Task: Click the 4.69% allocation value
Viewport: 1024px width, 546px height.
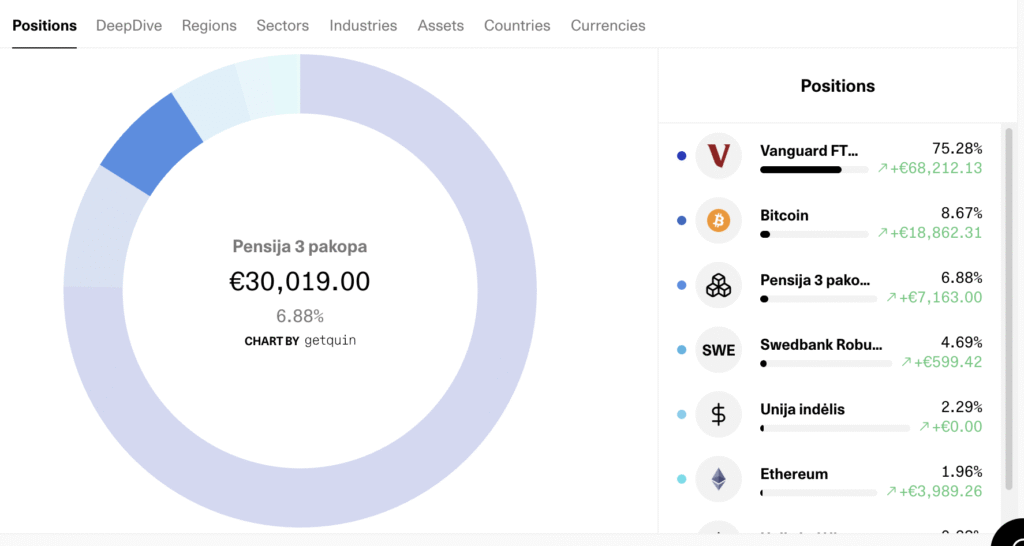Action: pos(961,342)
